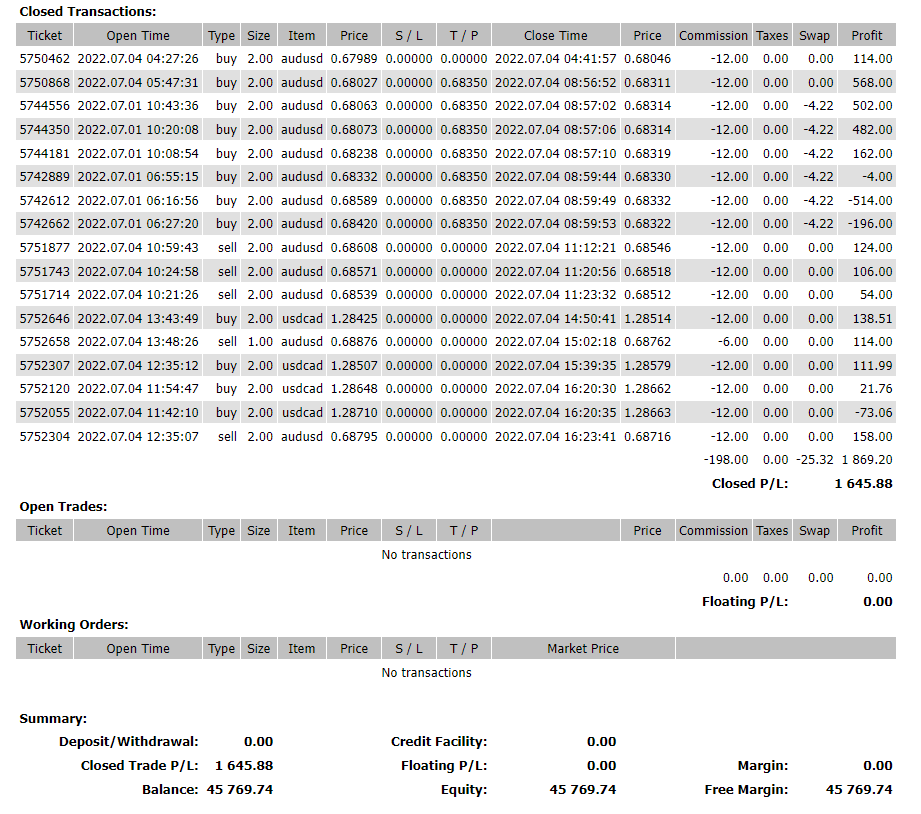Click profit value -73.06
This screenshot has height=814, width=921.
click(x=873, y=413)
